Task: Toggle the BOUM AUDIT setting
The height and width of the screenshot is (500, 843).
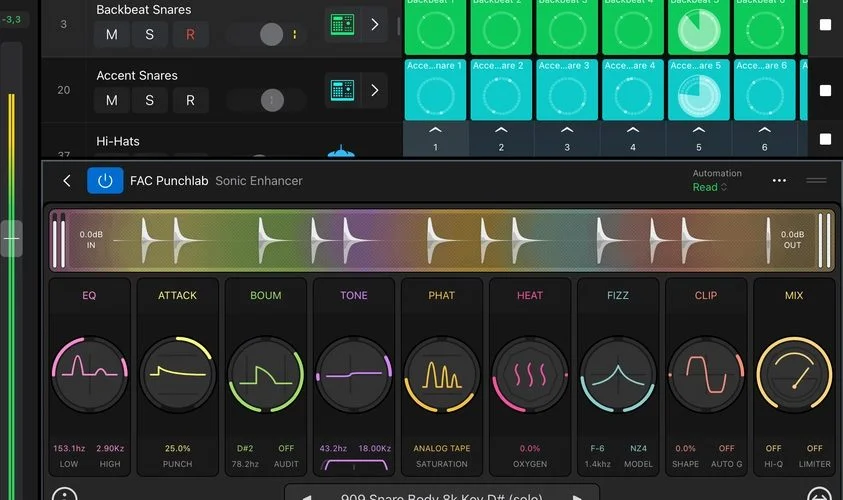Action: pyautogui.click(x=286, y=455)
